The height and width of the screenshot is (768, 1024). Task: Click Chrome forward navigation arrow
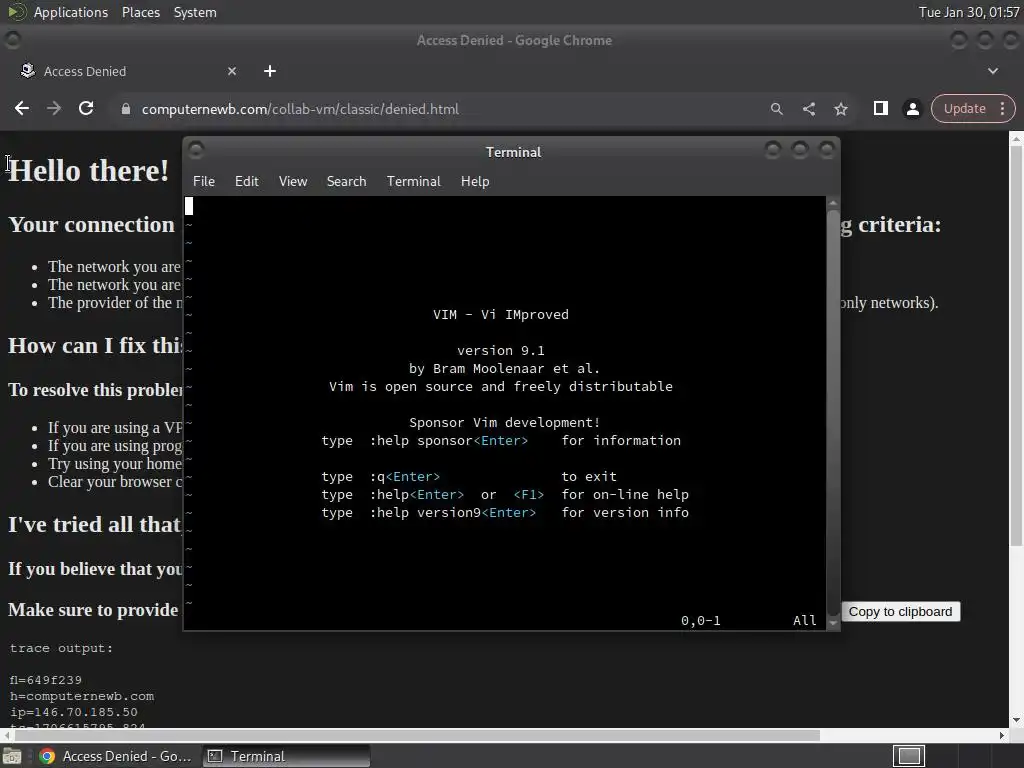(x=54, y=108)
